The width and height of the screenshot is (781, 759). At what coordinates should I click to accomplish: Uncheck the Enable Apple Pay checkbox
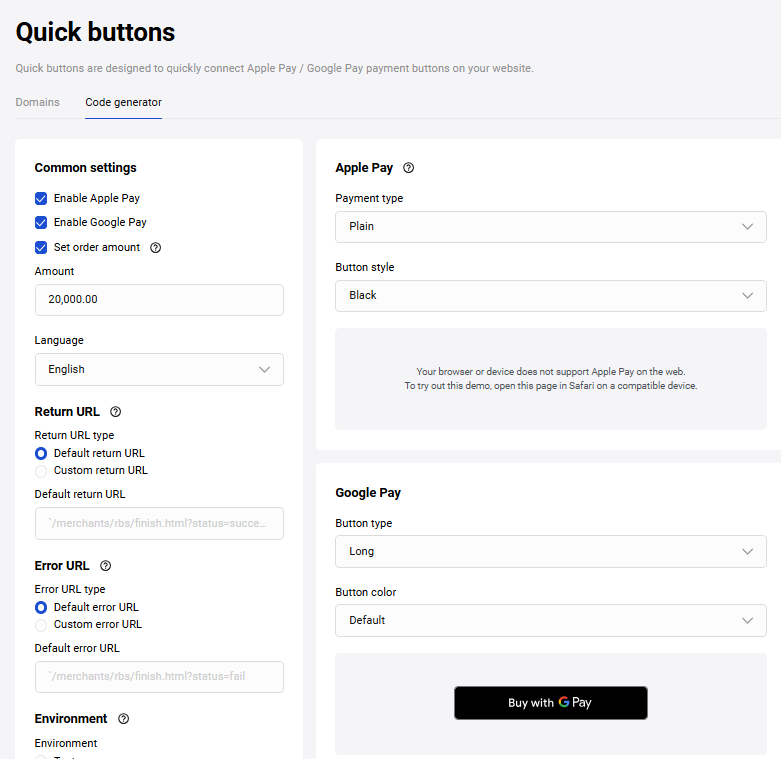[x=41, y=199]
